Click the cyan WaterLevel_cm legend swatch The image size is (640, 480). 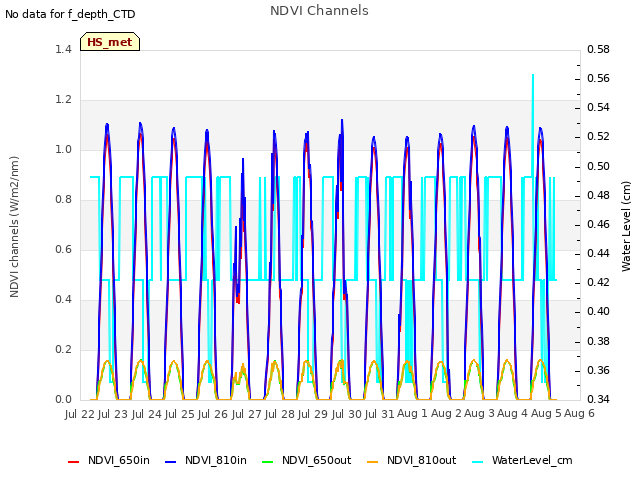point(478,462)
